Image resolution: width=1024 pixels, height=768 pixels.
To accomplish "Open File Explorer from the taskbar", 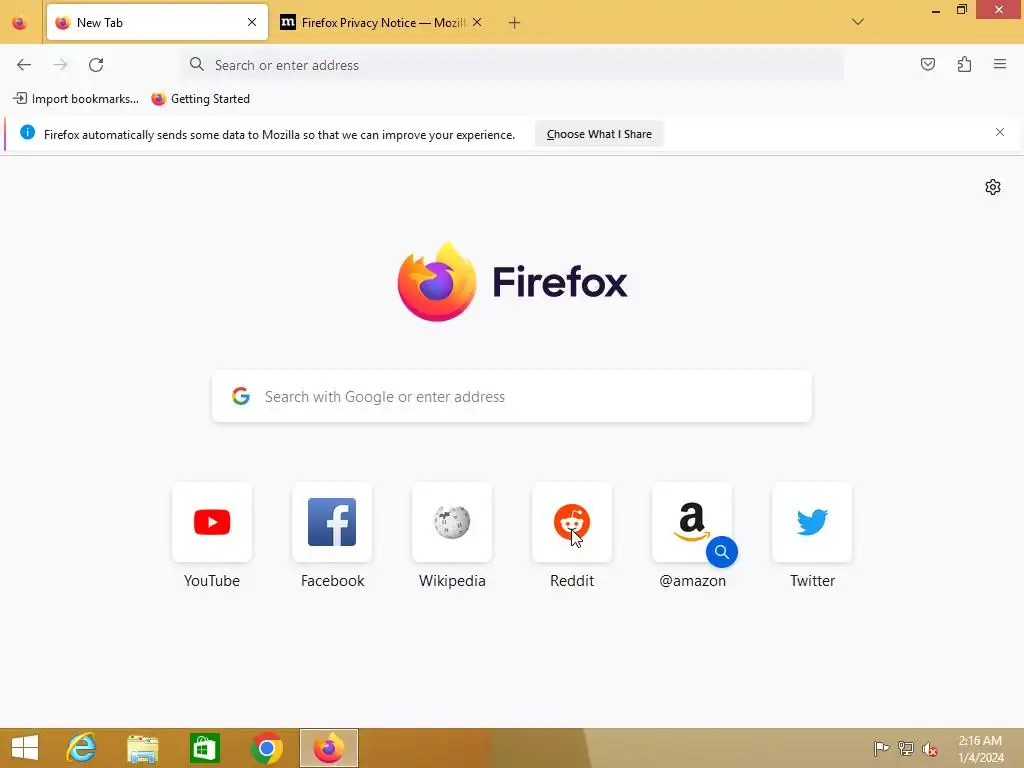I will pyautogui.click(x=142, y=748).
